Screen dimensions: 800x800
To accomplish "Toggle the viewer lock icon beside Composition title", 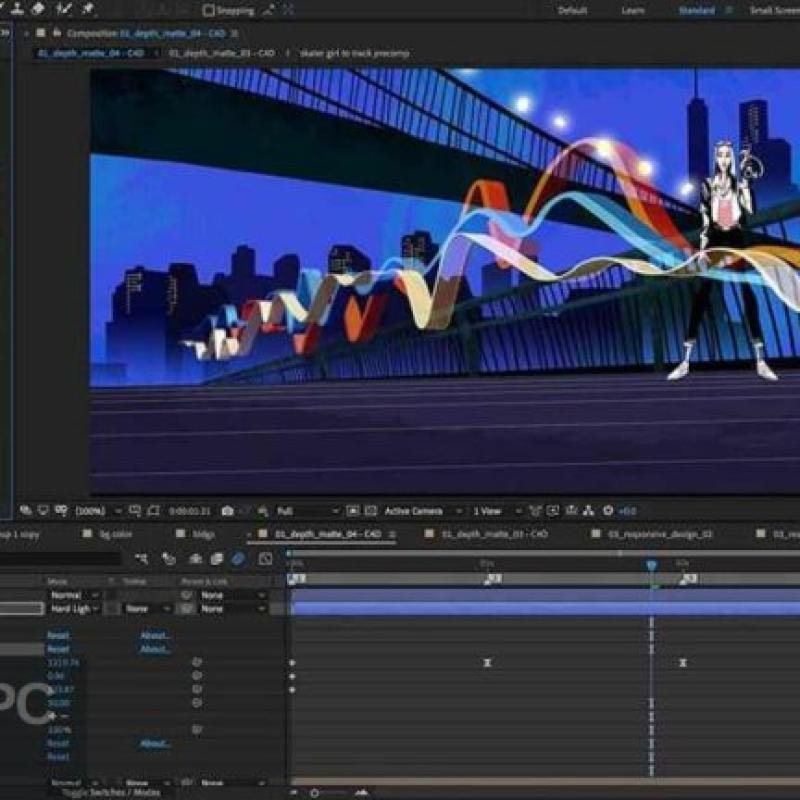I will (x=57, y=33).
